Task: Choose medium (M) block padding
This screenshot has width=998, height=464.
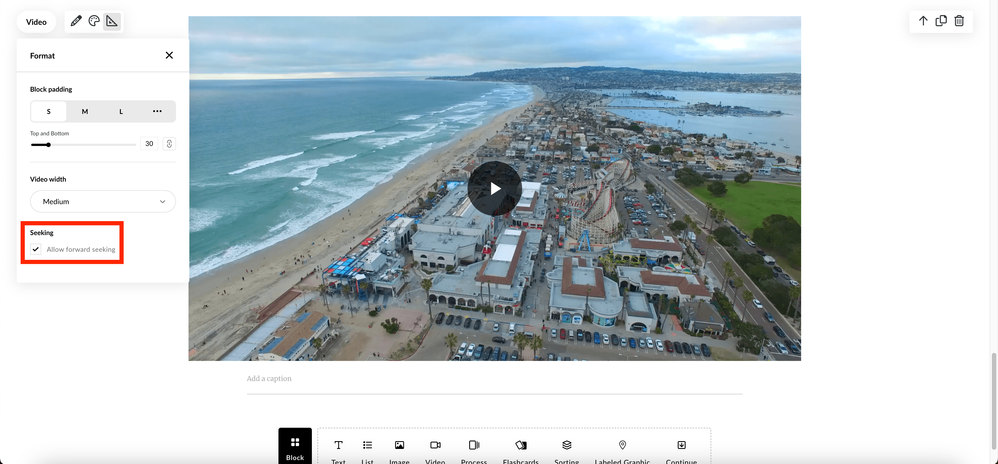Action: click(x=85, y=111)
